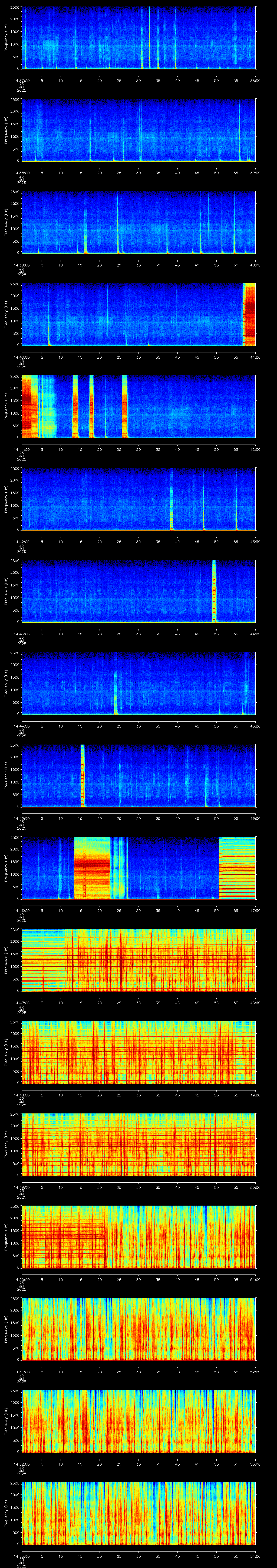Click the spectrogram panel starting at 14:49:00
The width and height of the screenshot is (277, 1568).
click(x=139, y=1145)
